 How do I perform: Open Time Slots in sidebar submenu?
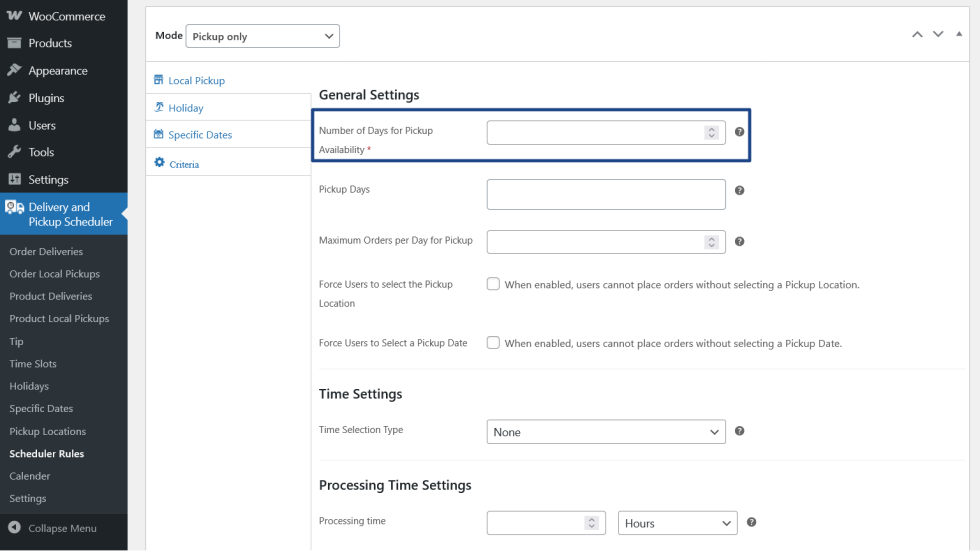pos(33,364)
